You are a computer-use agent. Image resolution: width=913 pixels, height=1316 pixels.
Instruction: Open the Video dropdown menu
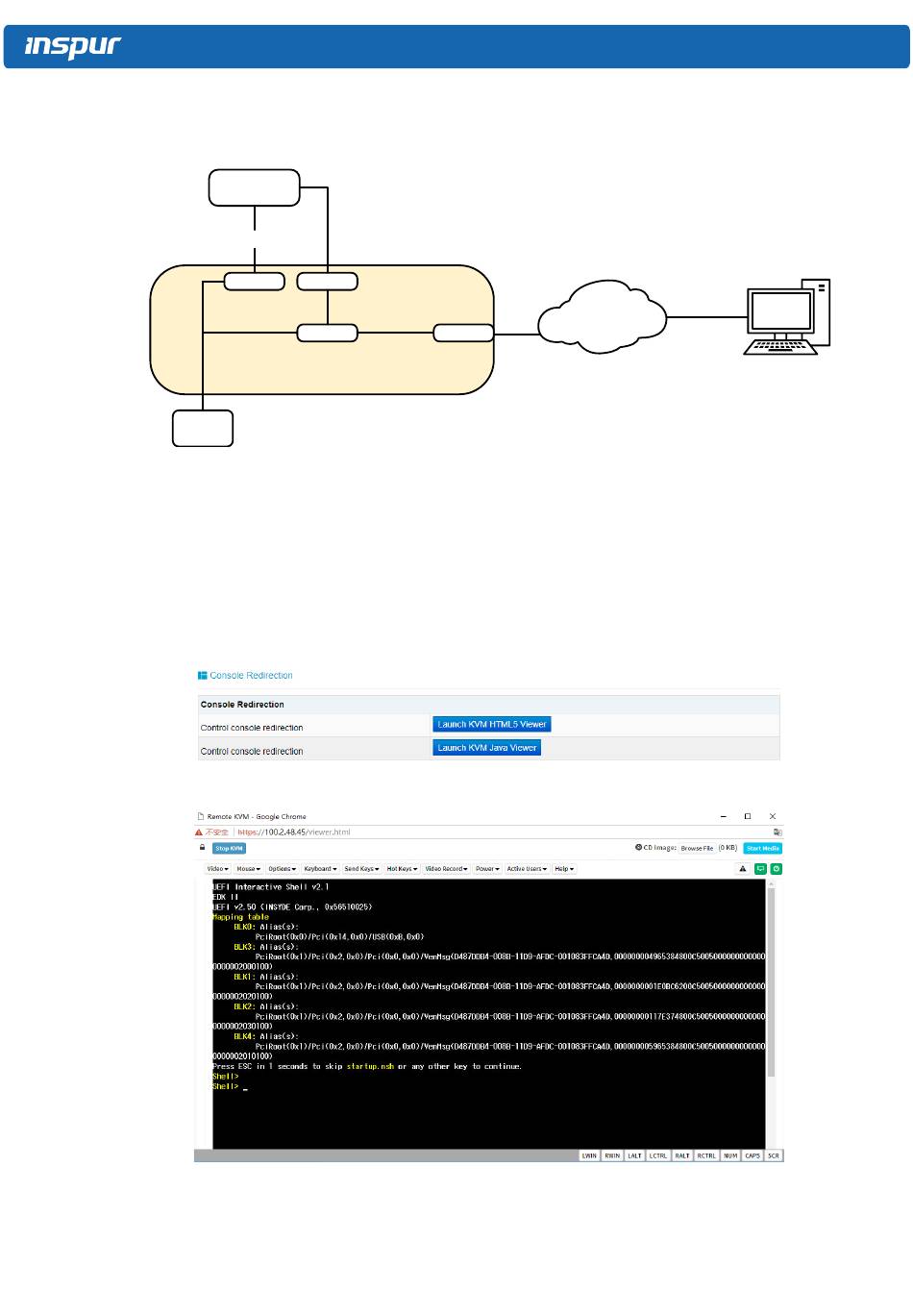[218, 869]
